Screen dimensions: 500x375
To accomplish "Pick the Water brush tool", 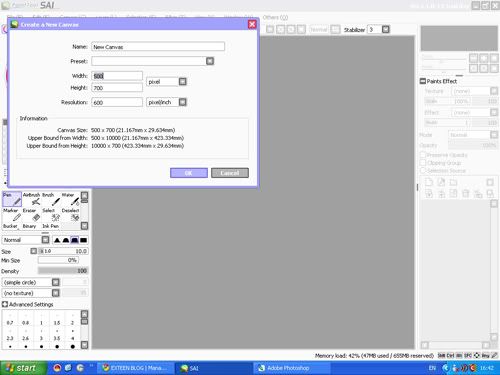I will pyautogui.click(x=70, y=199).
